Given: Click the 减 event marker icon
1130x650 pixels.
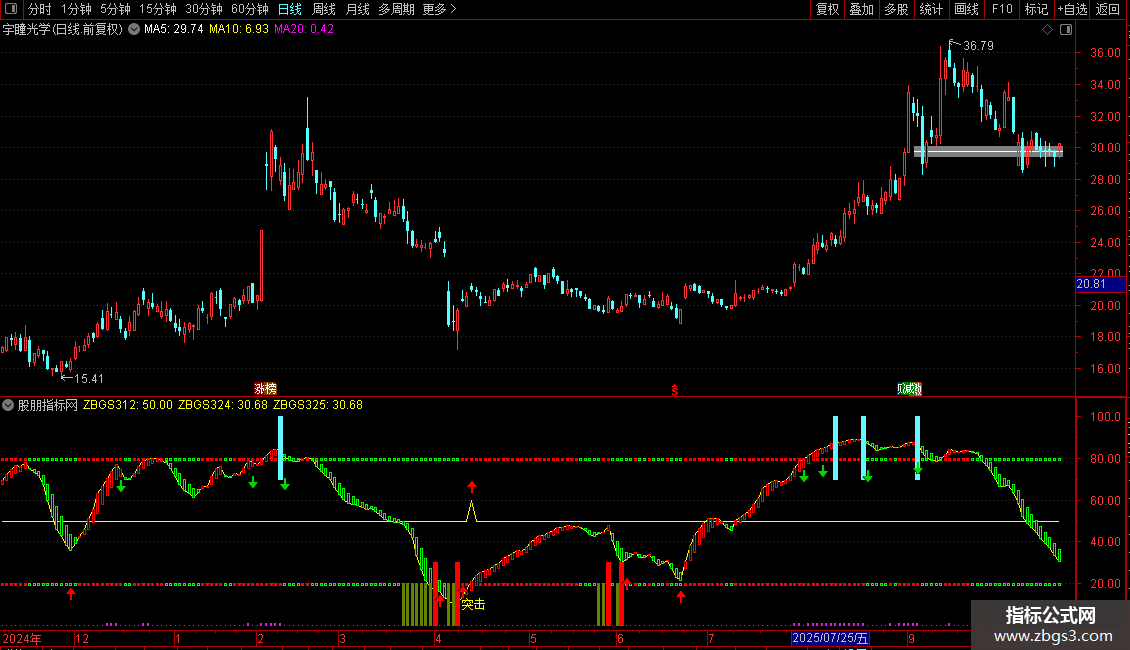Looking at the screenshot, I should (x=909, y=389).
